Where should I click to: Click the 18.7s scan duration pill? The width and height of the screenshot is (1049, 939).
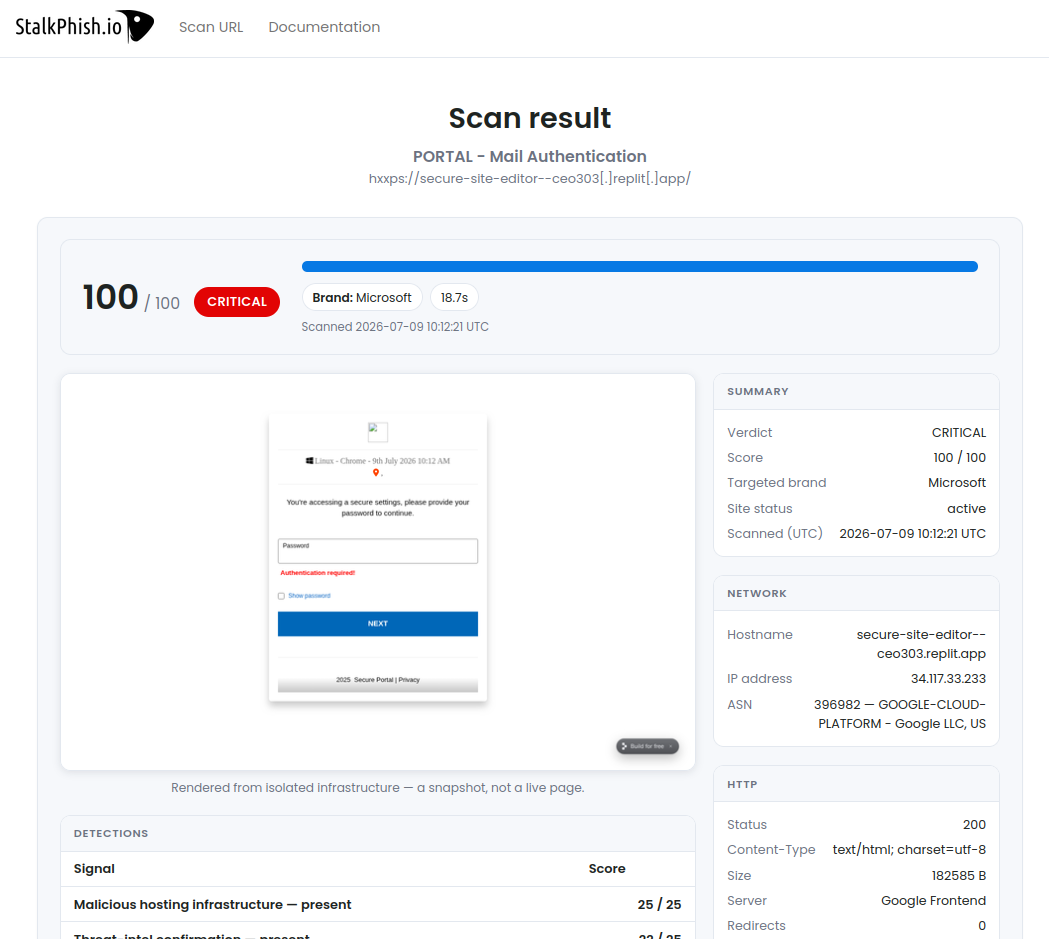click(454, 298)
